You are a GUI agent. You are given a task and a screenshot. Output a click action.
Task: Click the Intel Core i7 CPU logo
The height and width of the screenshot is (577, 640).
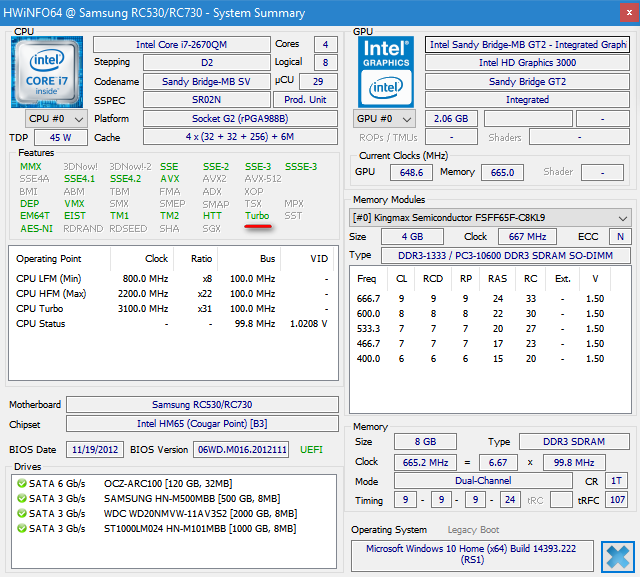pyautogui.click(x=47, y=72)
